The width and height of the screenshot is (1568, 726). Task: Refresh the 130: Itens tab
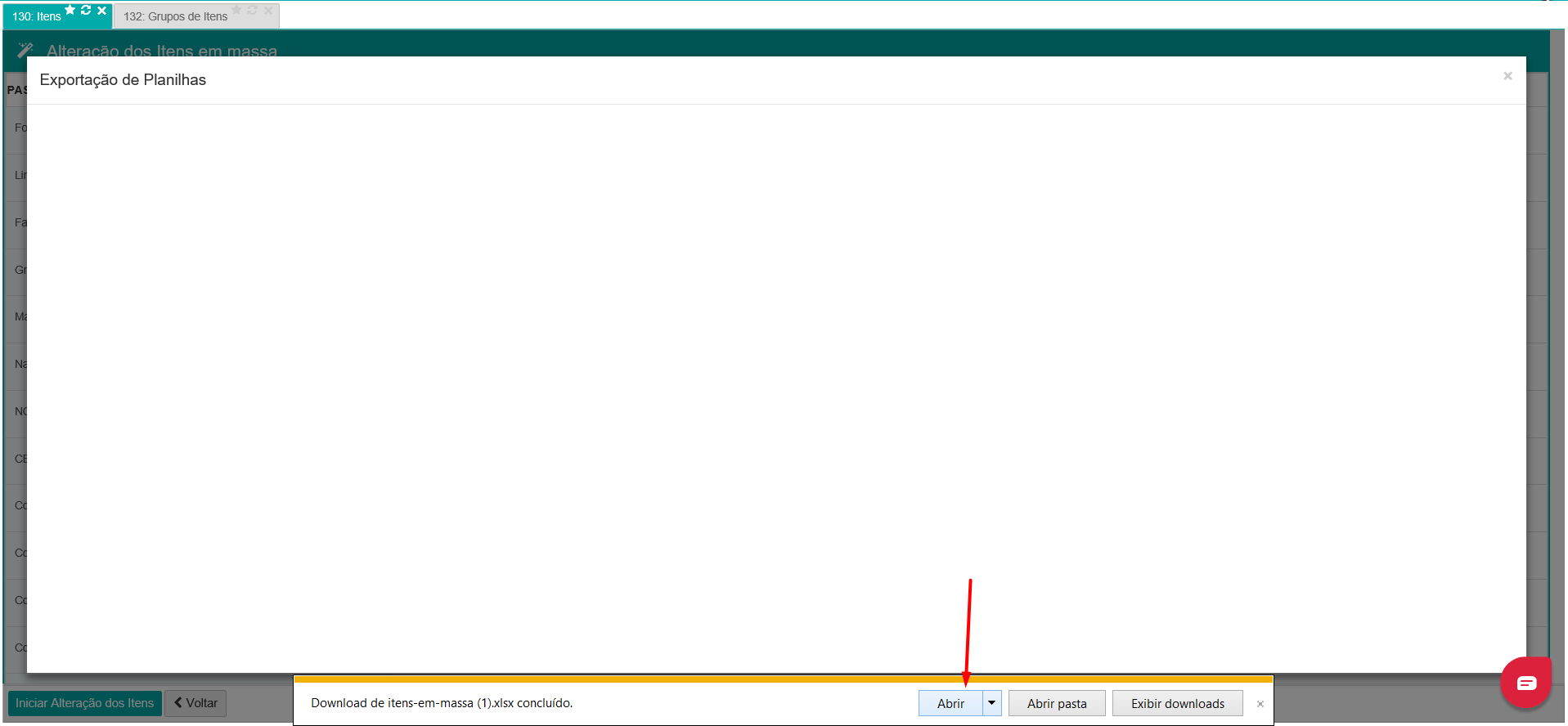point(86,10)
